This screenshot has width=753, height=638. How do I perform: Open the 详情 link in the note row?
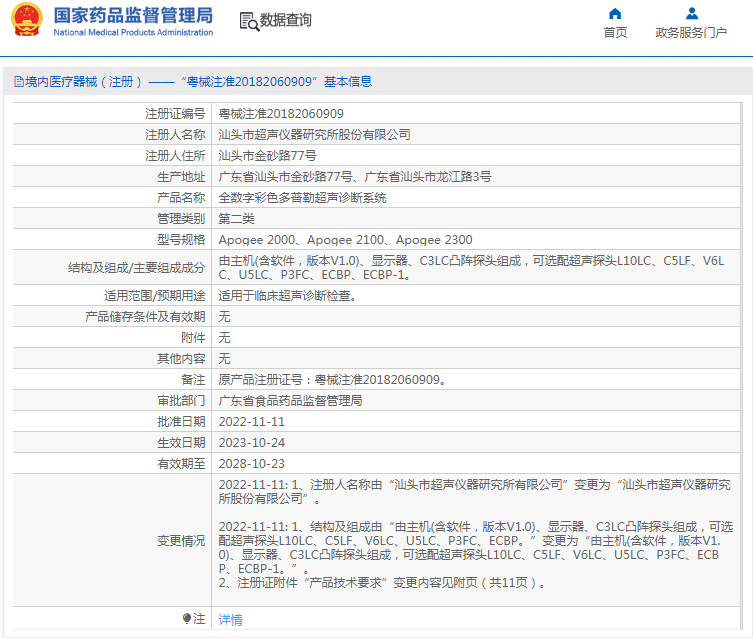230,620
